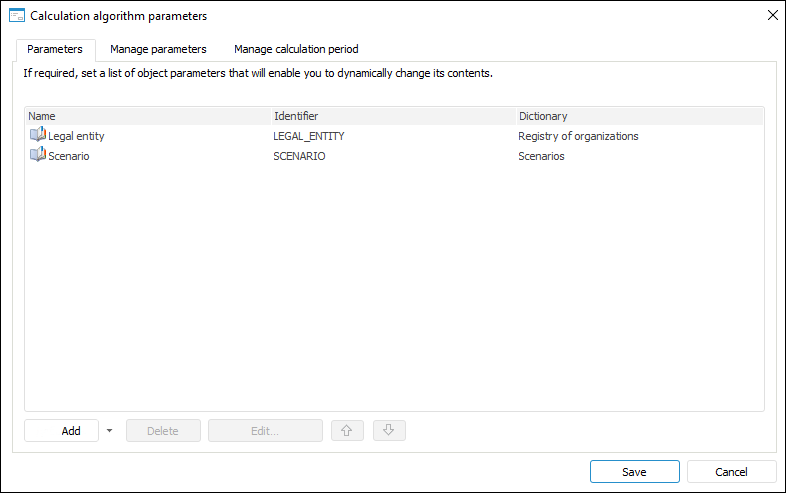
Task: Open the Manage calculation period tab
Action: (296, 49)
